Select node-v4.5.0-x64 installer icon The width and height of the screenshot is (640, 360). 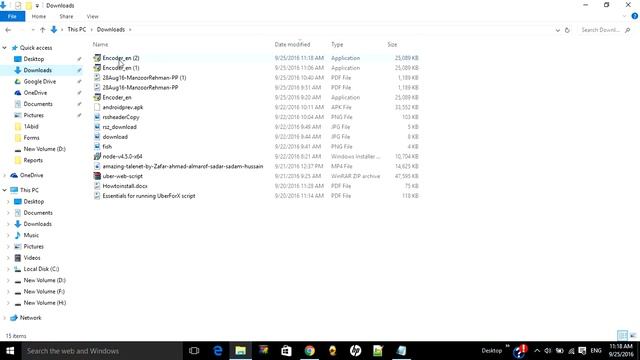tap(97, 156)
